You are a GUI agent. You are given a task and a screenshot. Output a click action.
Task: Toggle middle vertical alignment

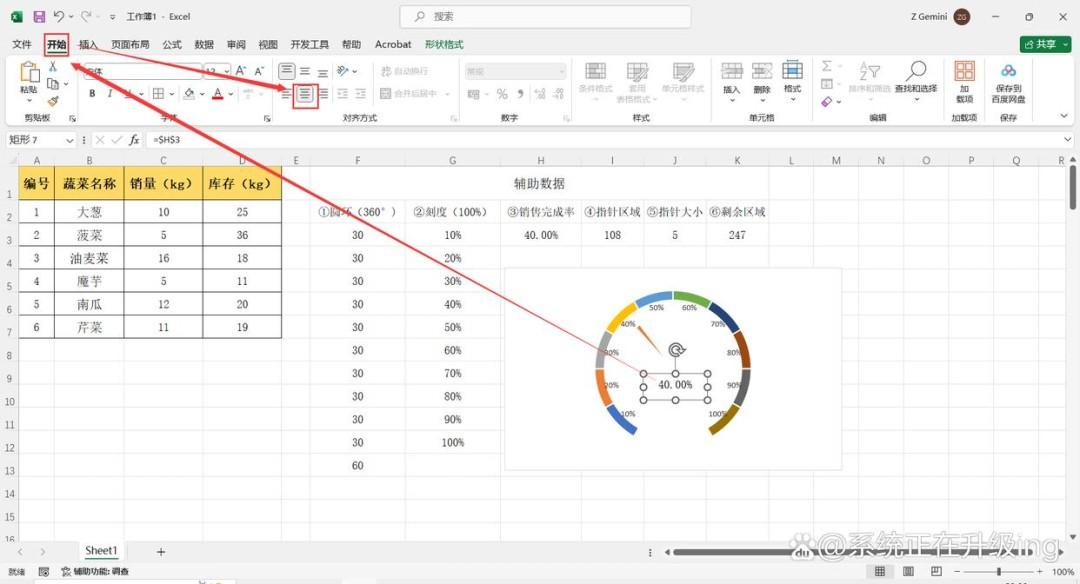pos(304,71)
